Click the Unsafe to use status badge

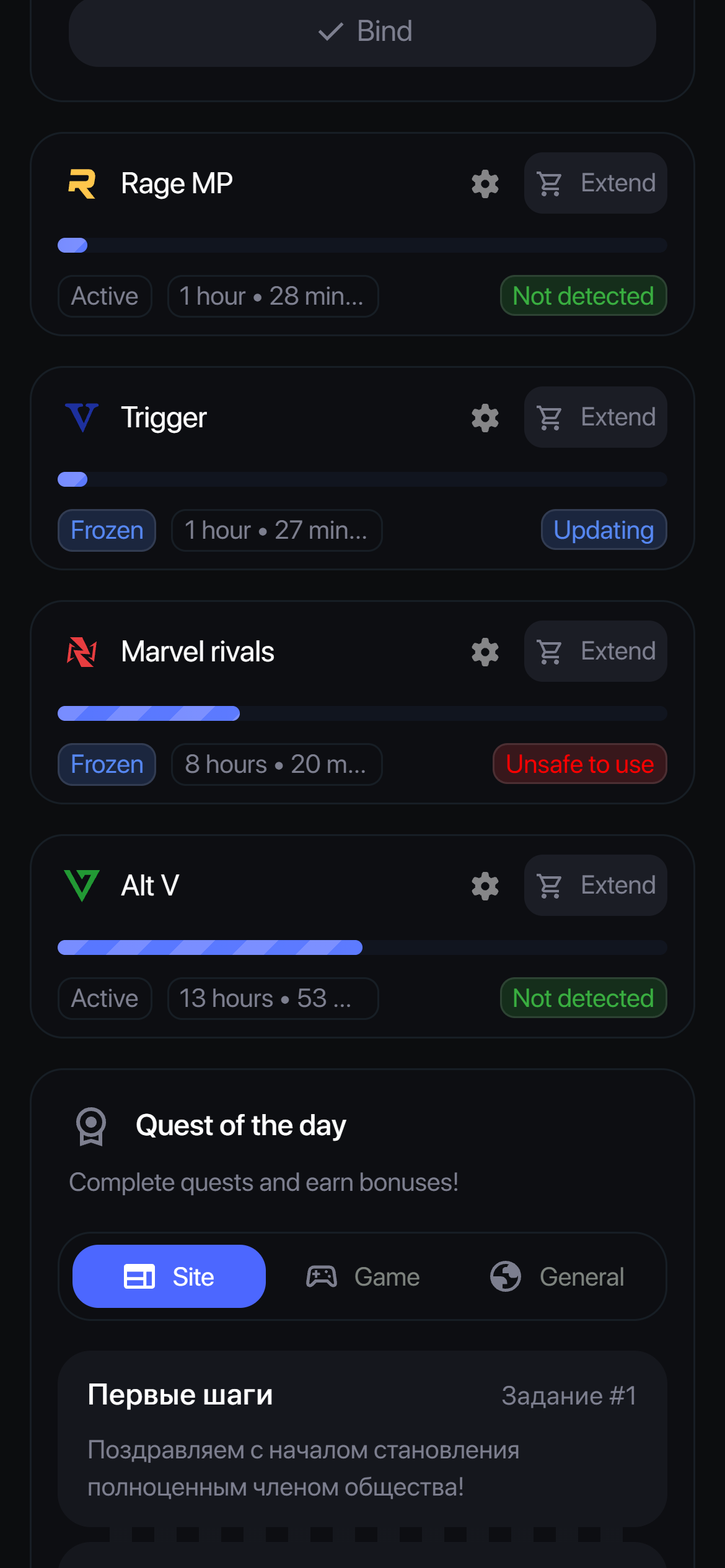pos(579,764)
